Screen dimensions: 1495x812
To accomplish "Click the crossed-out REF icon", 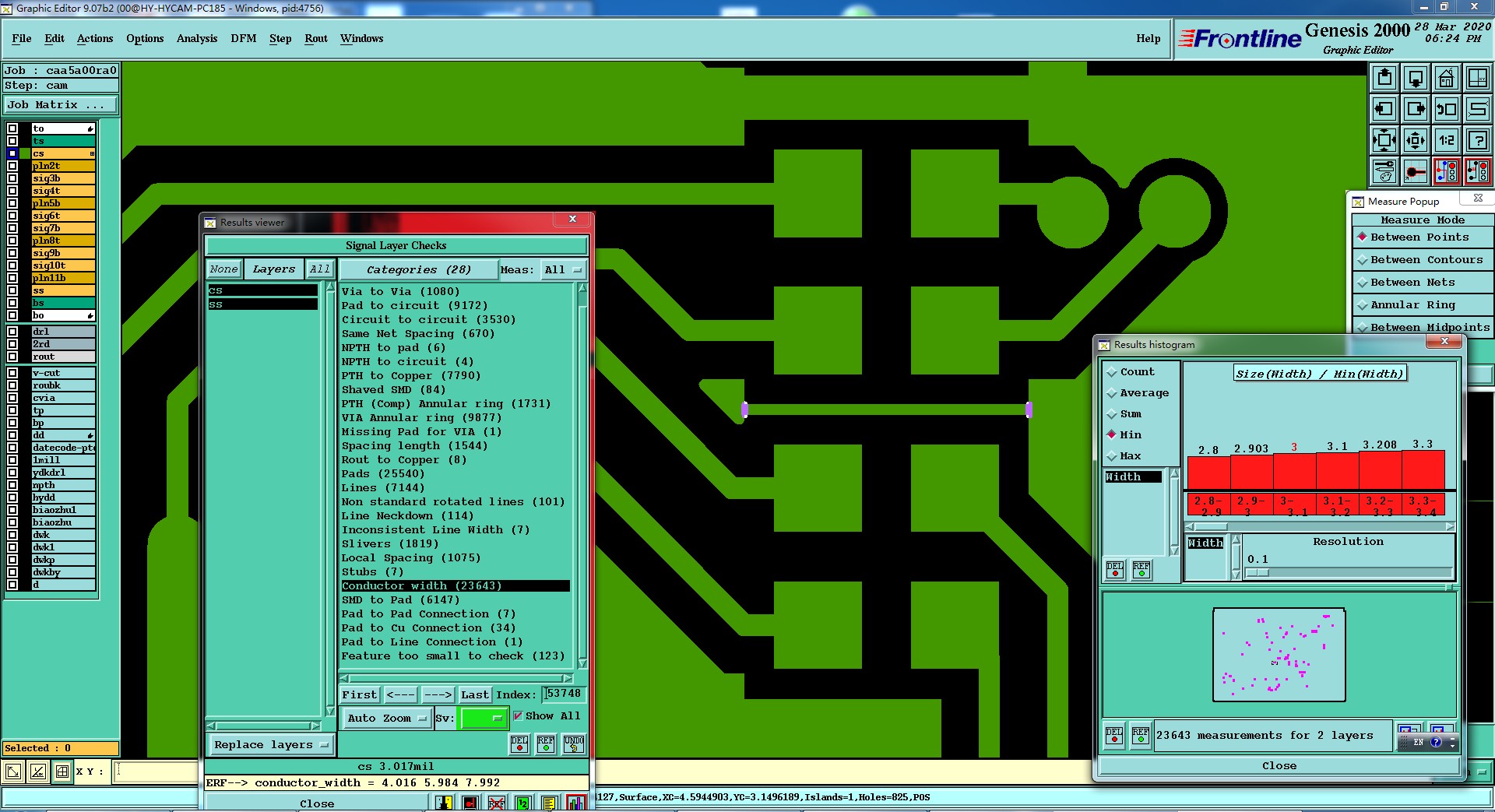I will coord(497,803).
